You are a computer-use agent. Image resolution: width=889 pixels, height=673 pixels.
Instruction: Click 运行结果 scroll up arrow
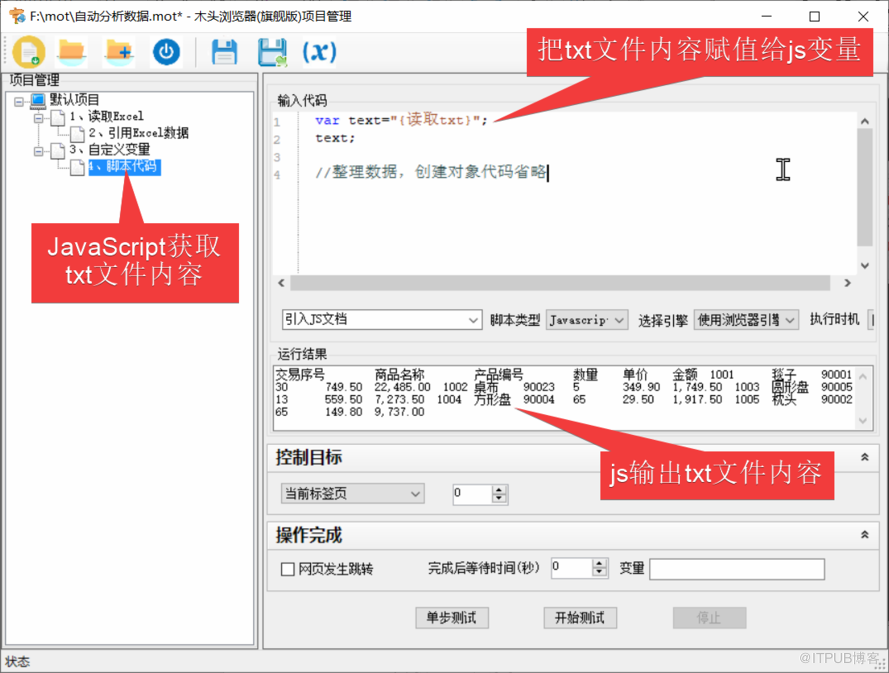863,376
